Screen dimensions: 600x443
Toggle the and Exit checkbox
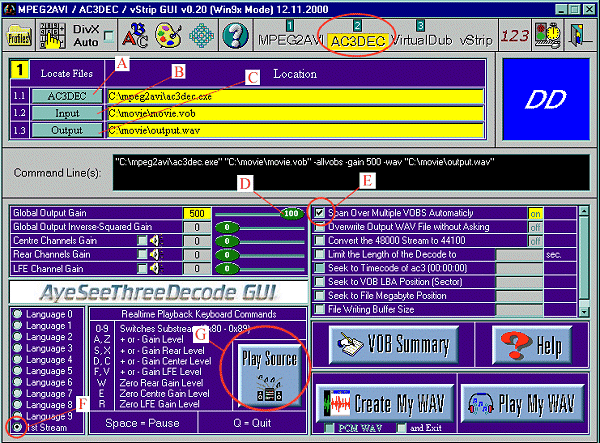click(x=401, y=428)
